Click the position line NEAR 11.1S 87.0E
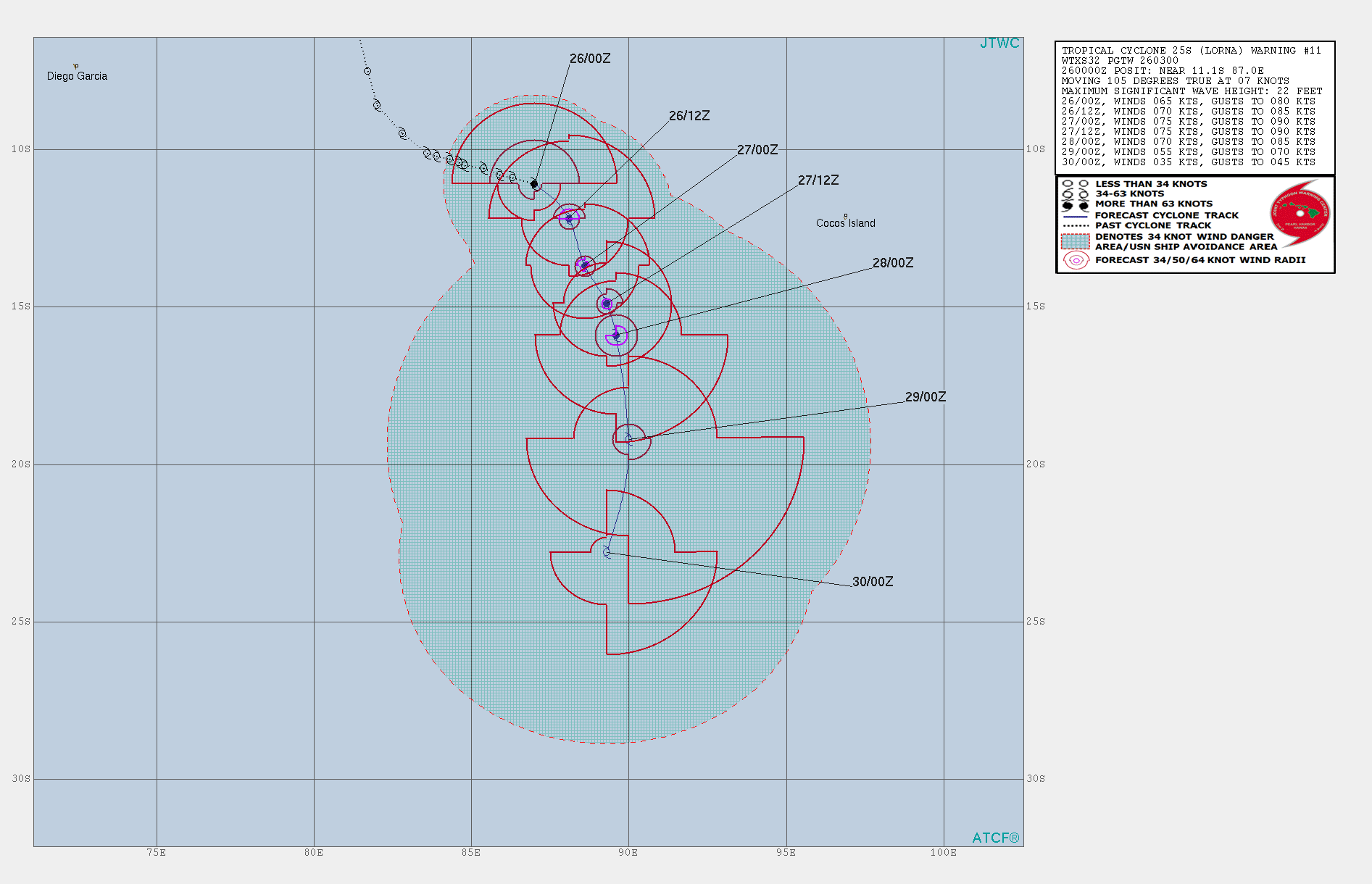 pos(1163,71)
